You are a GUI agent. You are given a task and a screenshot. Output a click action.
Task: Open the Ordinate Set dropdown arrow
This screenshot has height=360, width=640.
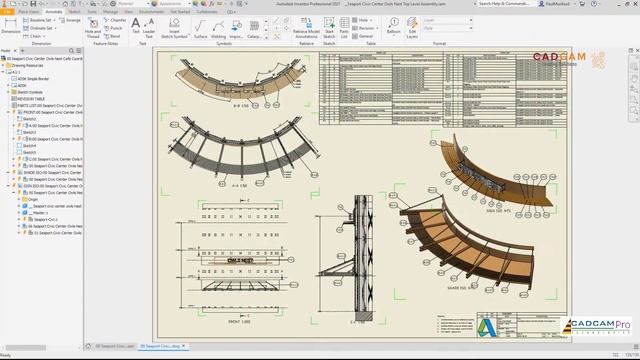point(56,28)
